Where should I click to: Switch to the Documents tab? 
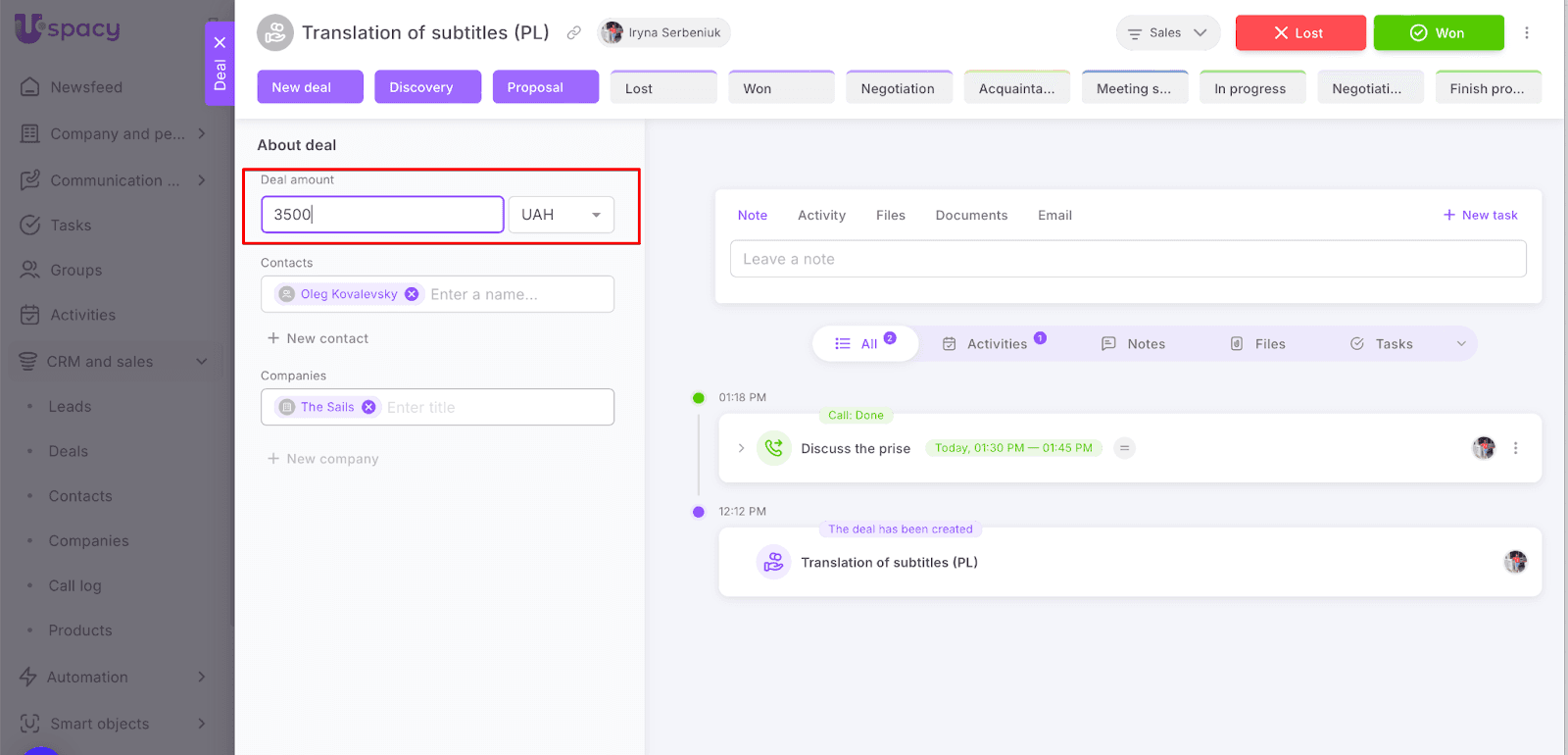(970, 216)
